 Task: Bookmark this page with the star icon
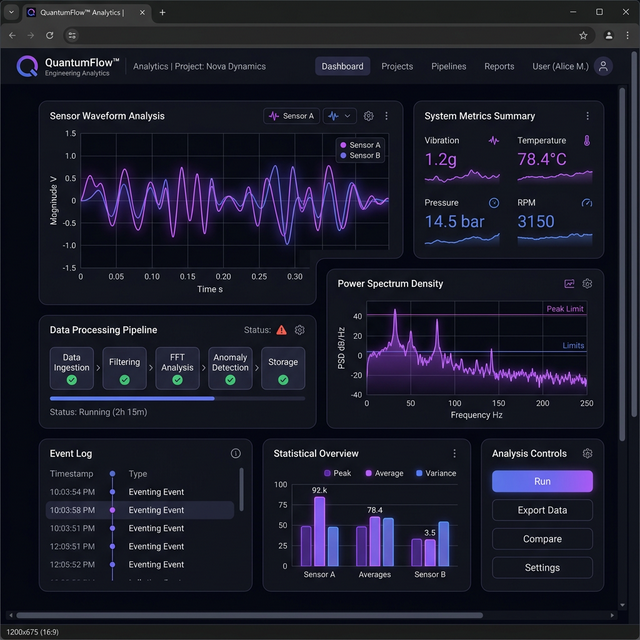(583, 36)
